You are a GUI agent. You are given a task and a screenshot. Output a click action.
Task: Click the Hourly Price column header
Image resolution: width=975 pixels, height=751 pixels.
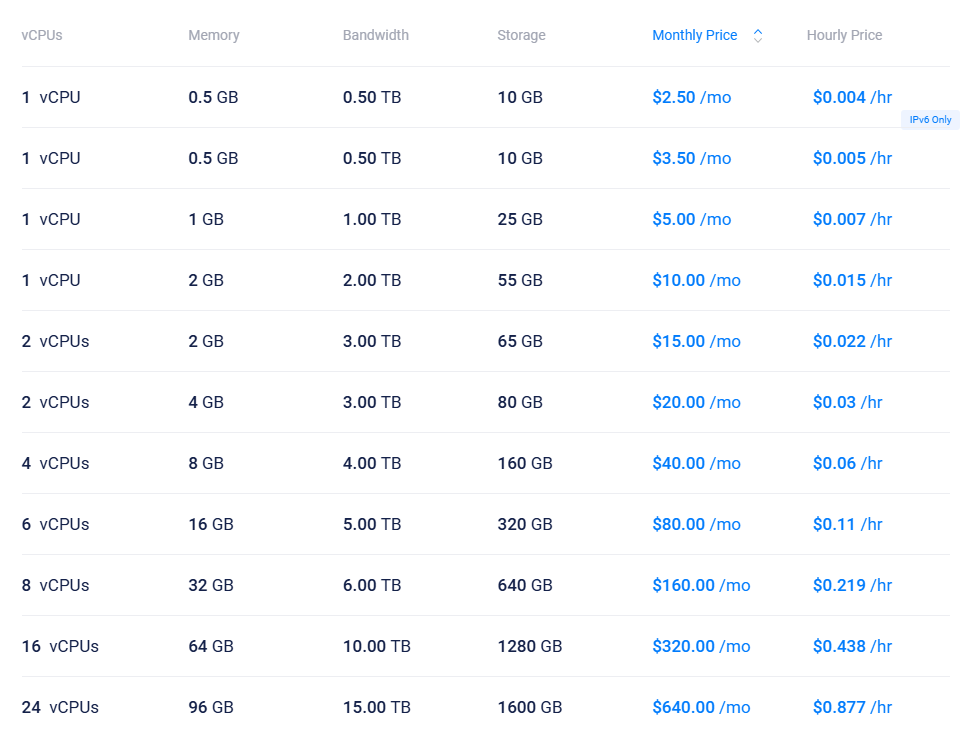[844, 36]
